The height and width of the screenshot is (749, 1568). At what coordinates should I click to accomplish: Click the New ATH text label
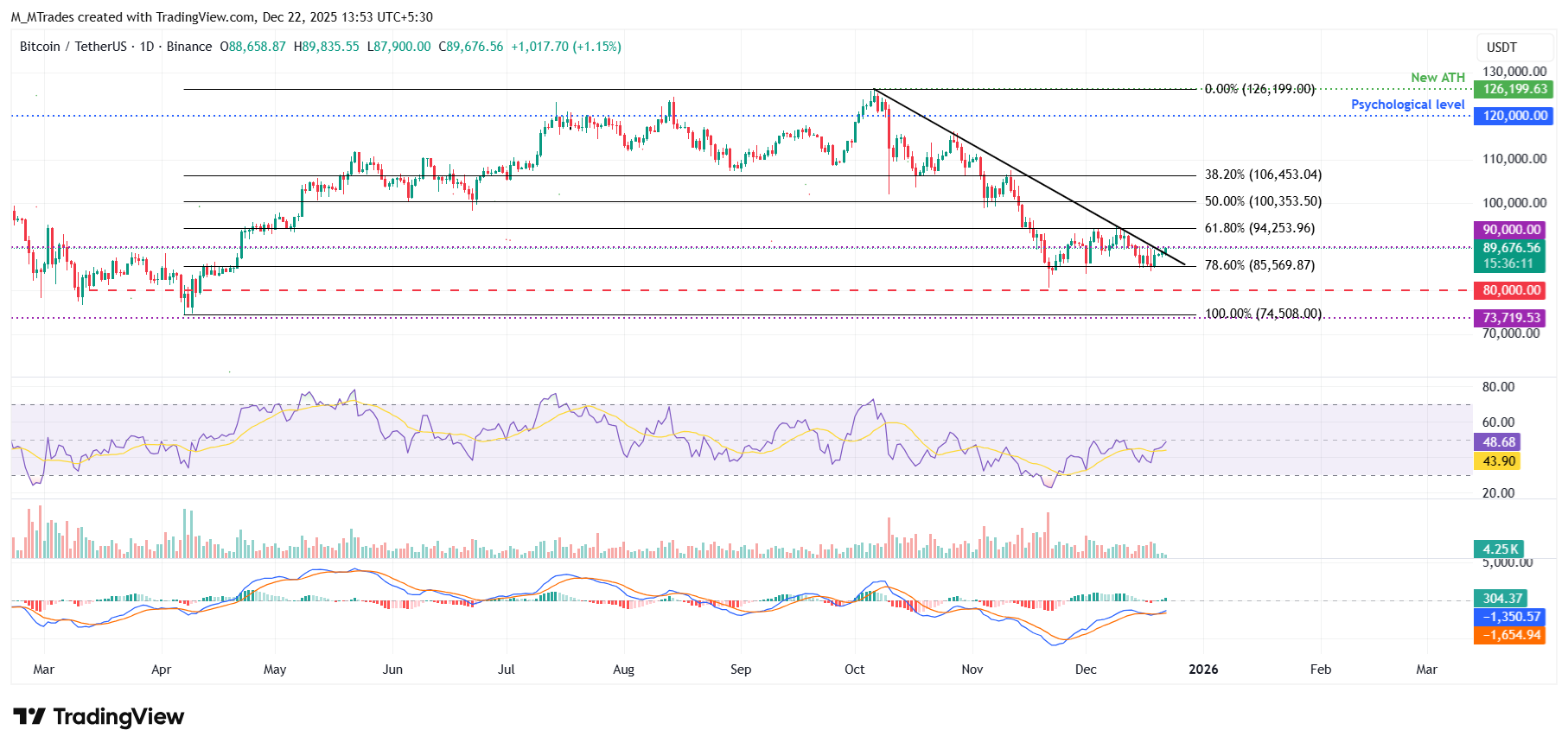point(1437,78)
